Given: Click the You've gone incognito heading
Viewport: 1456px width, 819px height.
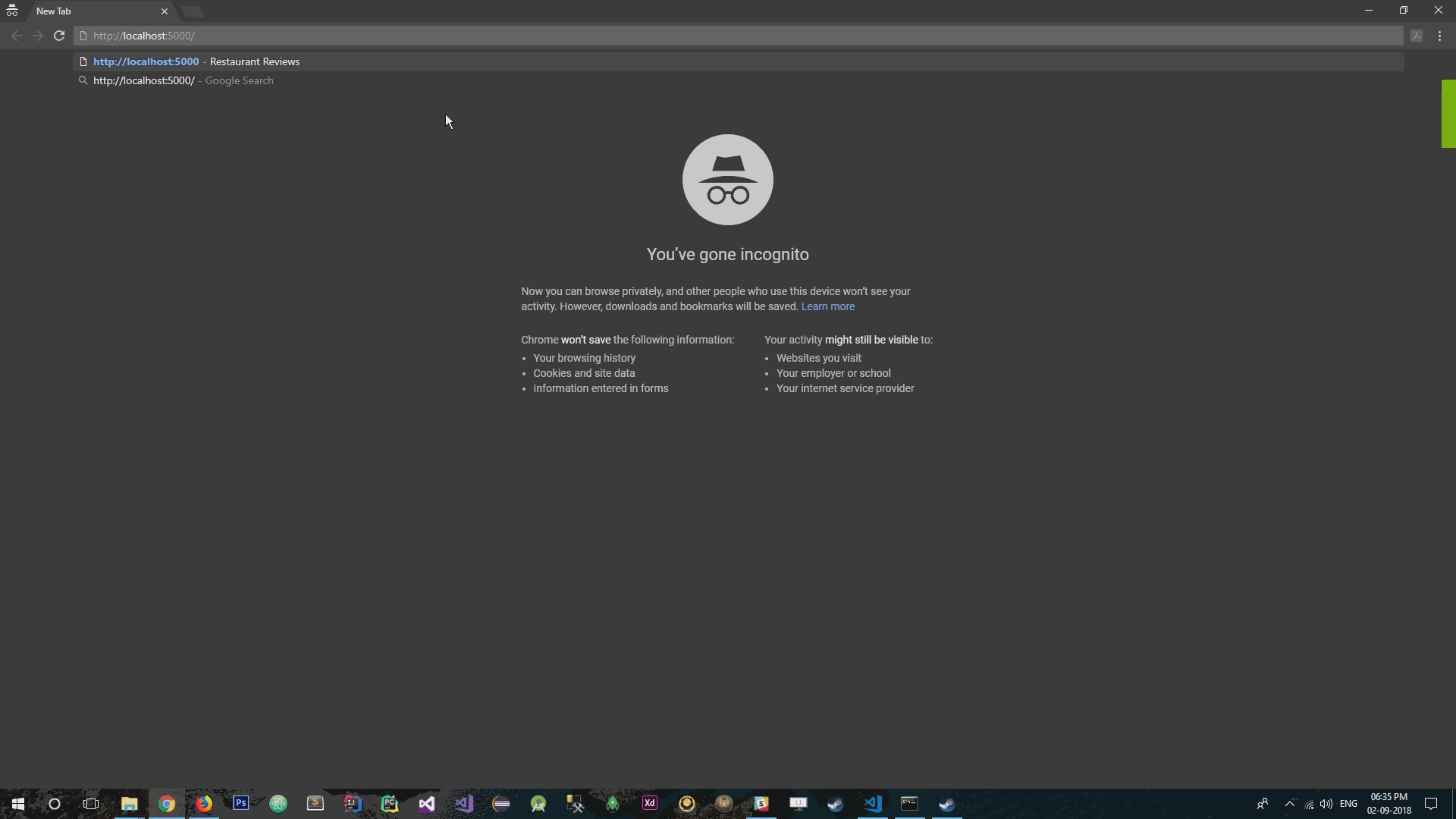Looking at the screenshot, I should (728, 254).
